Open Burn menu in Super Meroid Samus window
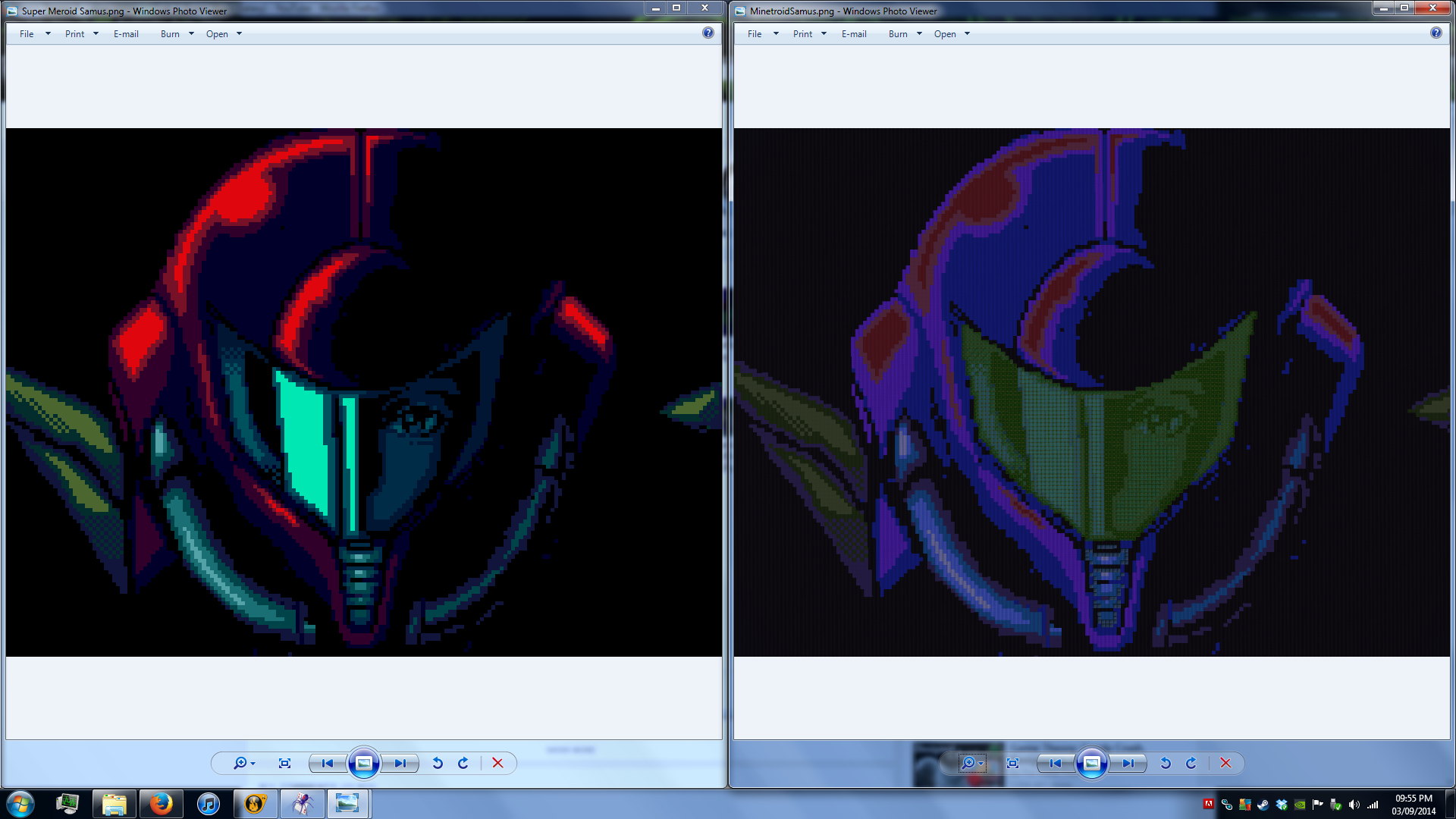Viewport: 1456px width, 819px height. tap(177, 34)
